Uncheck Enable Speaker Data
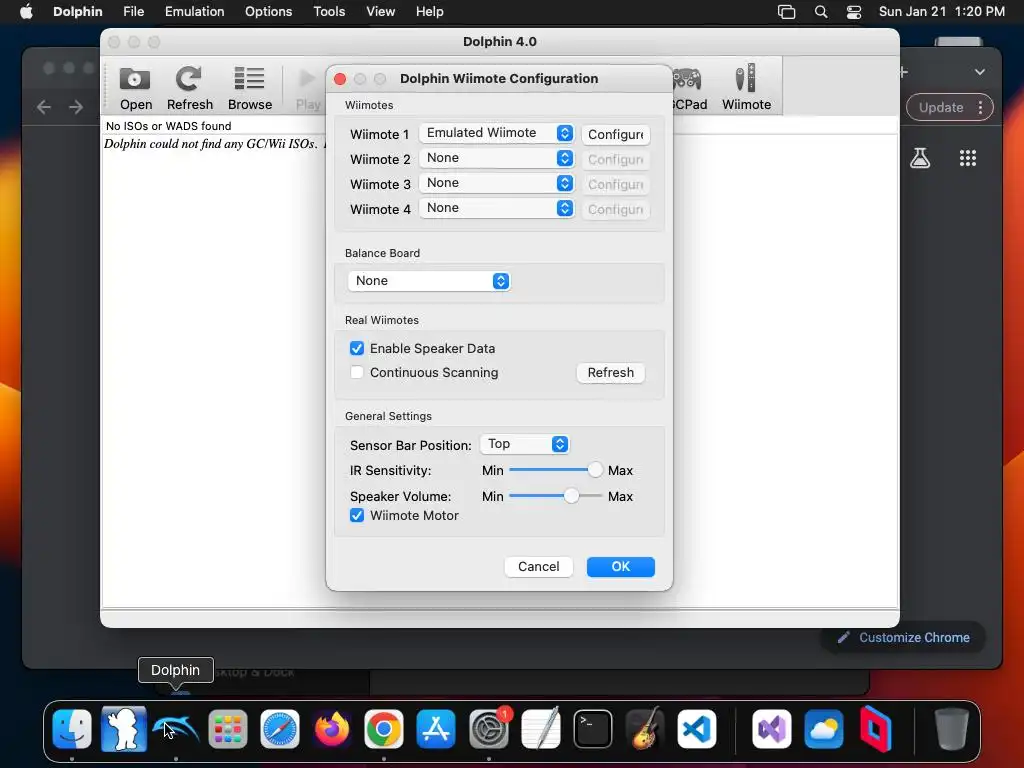 [x=357, y=348]
